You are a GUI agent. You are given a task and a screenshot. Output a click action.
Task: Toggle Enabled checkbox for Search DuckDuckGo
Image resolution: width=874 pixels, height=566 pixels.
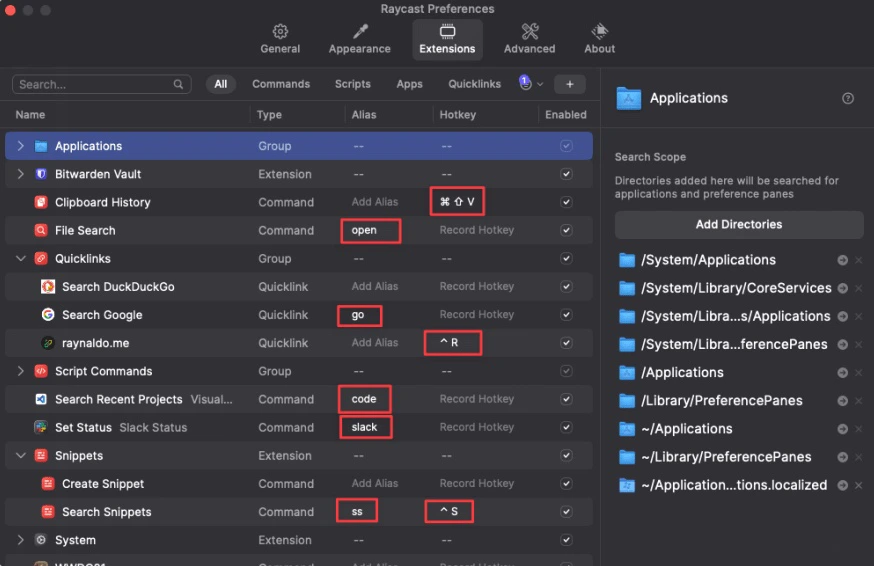(x=566, y=287)
